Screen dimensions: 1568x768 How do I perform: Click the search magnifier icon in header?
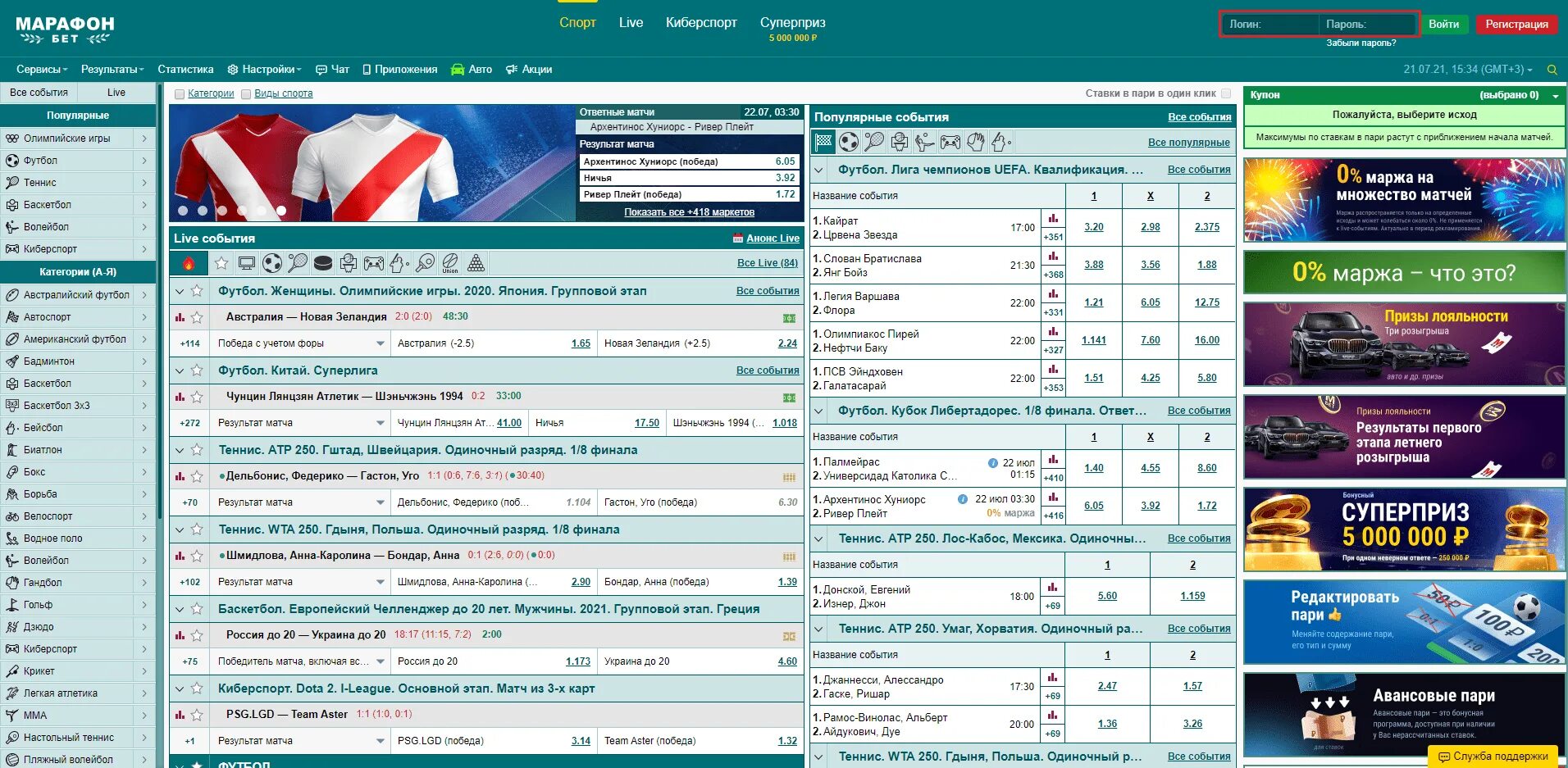click(1552, 70)
